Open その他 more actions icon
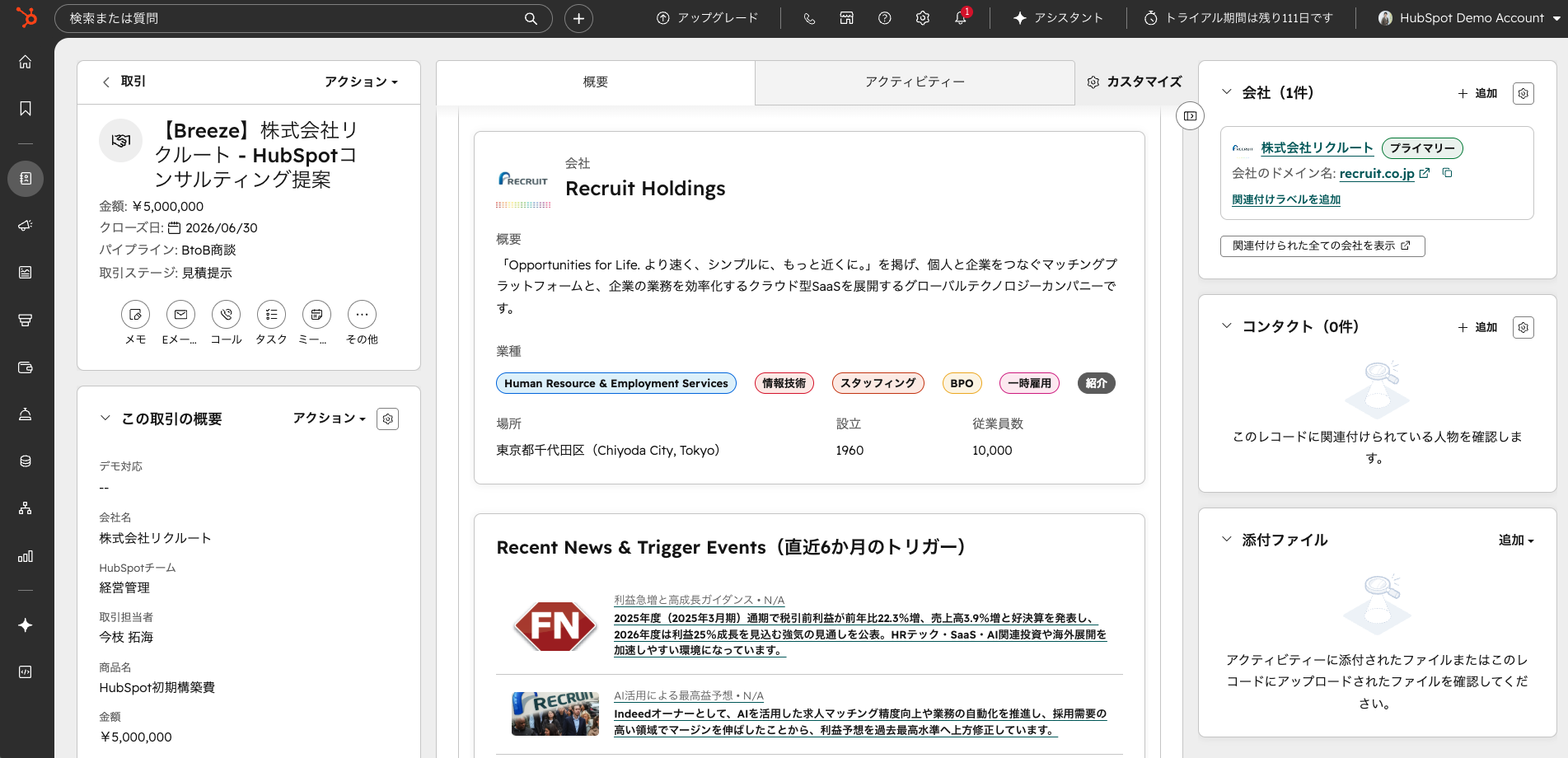Screen dimensions: 1568x758 (x=362, y=315)
